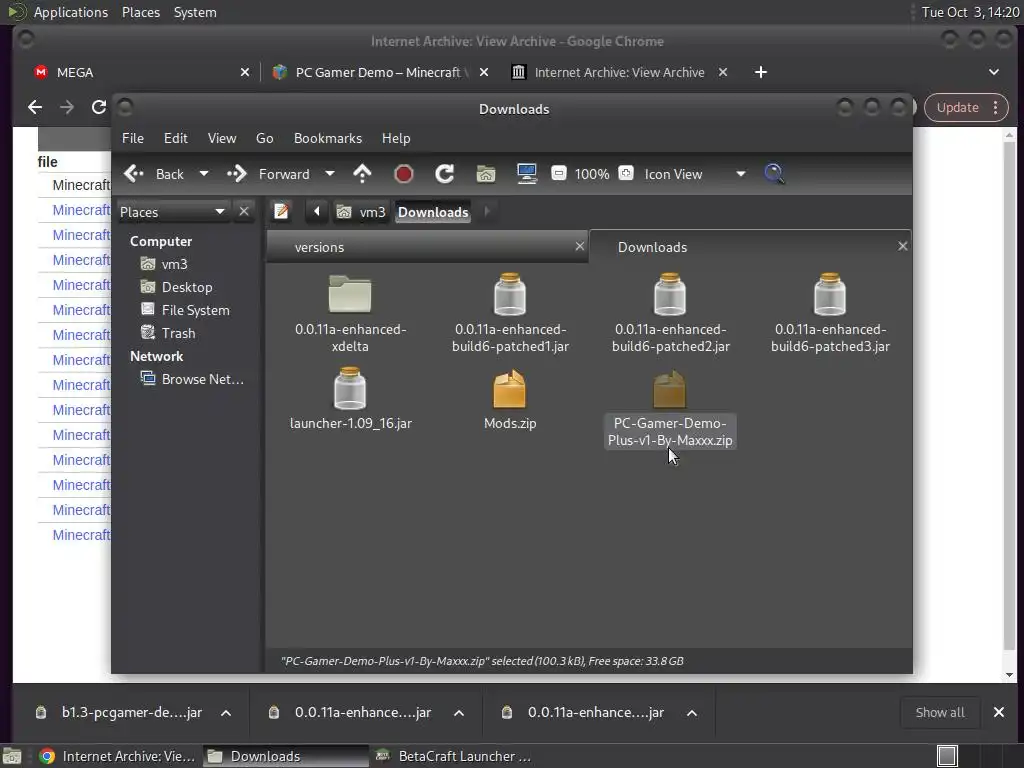Open the Applications menu in the top panel

click(x=71, y=12)
